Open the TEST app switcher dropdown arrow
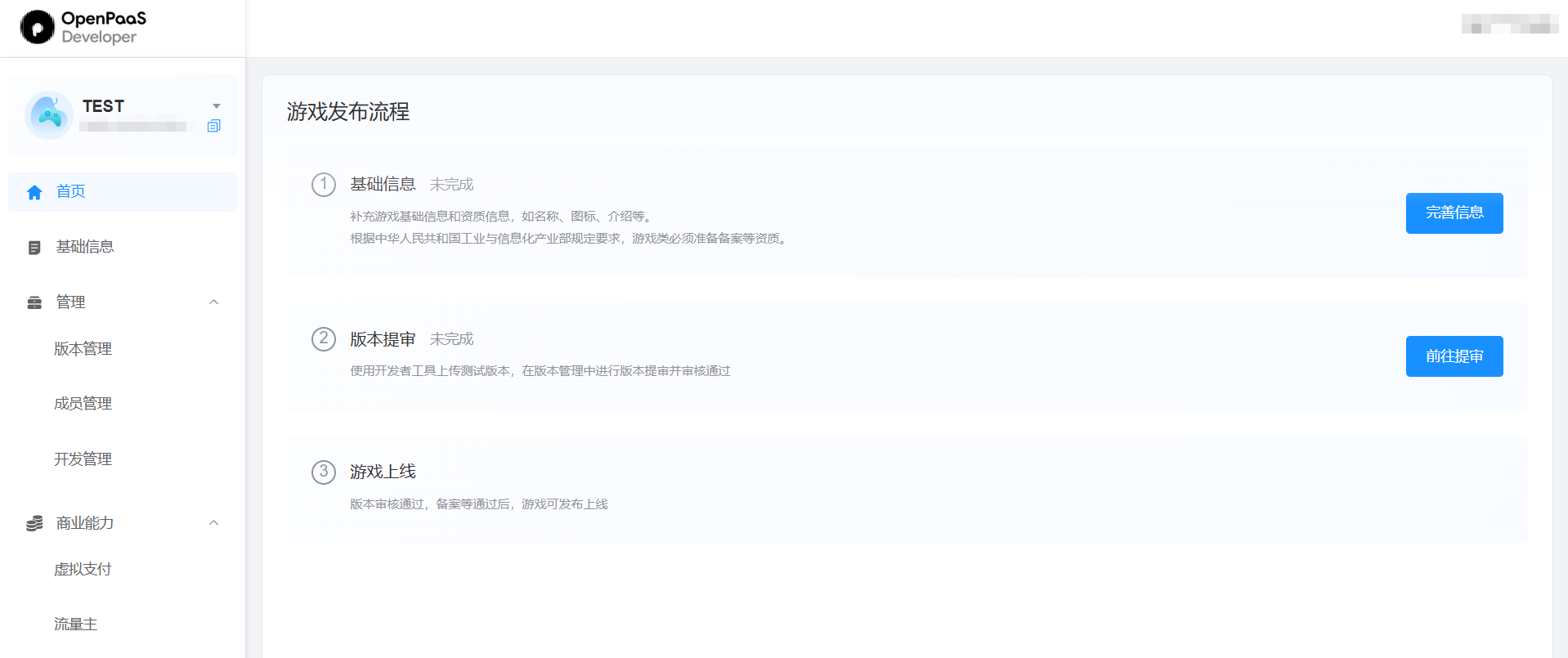 tap(217, 106)
